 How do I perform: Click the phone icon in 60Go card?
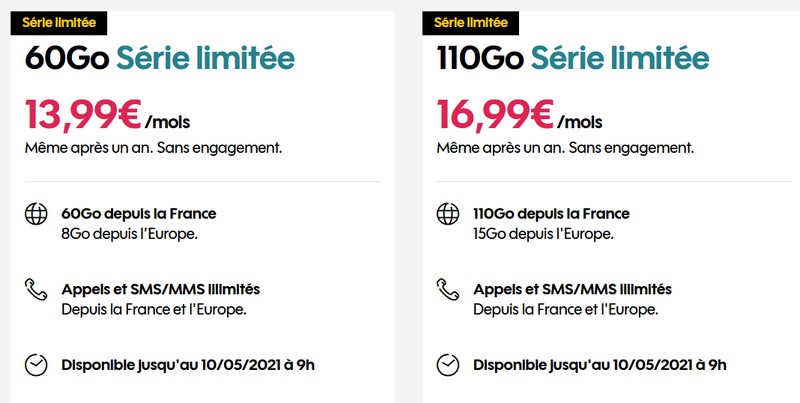click(37, 290)
